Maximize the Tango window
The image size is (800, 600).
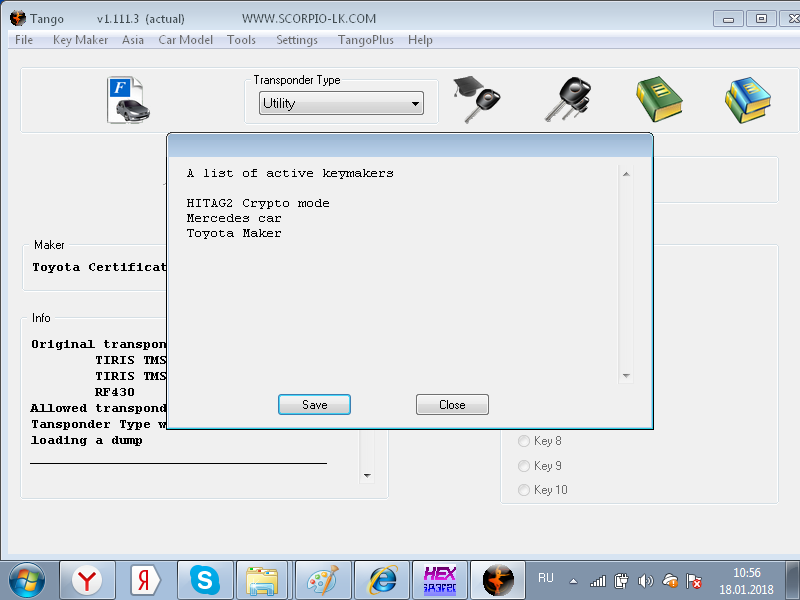761,19
